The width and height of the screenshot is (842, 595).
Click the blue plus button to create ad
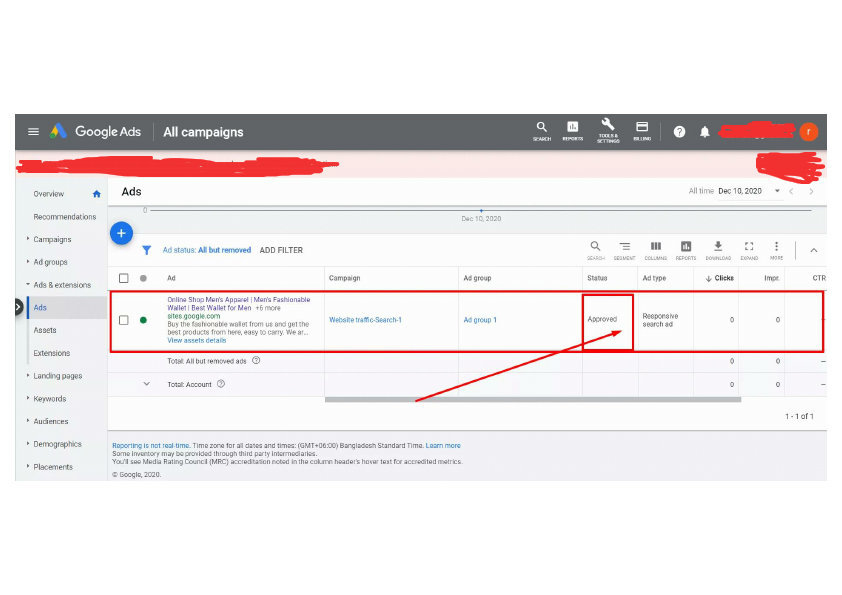click(121, 233)
